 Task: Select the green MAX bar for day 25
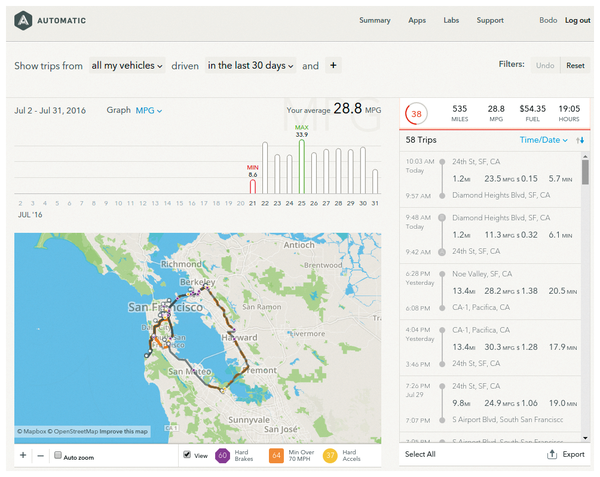(x=302, y=166)
